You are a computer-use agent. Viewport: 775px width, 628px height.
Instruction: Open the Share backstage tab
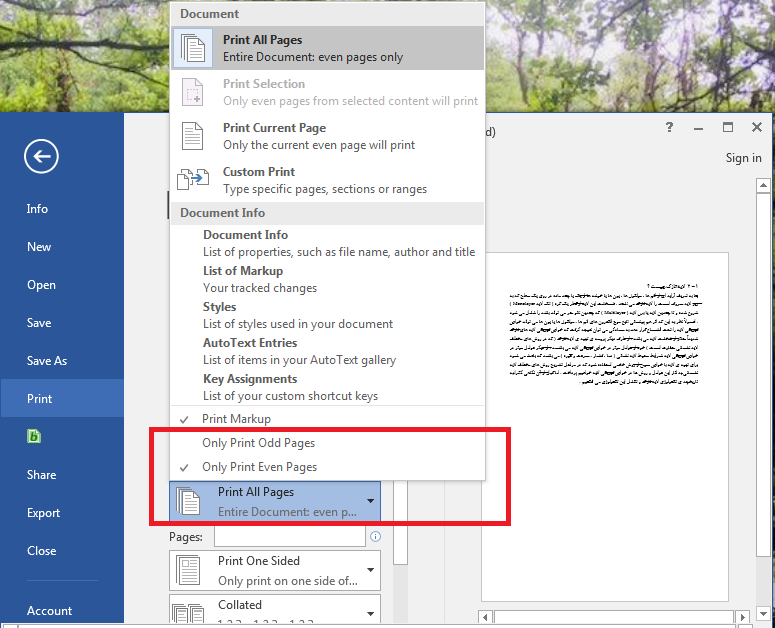click(62, 475)
